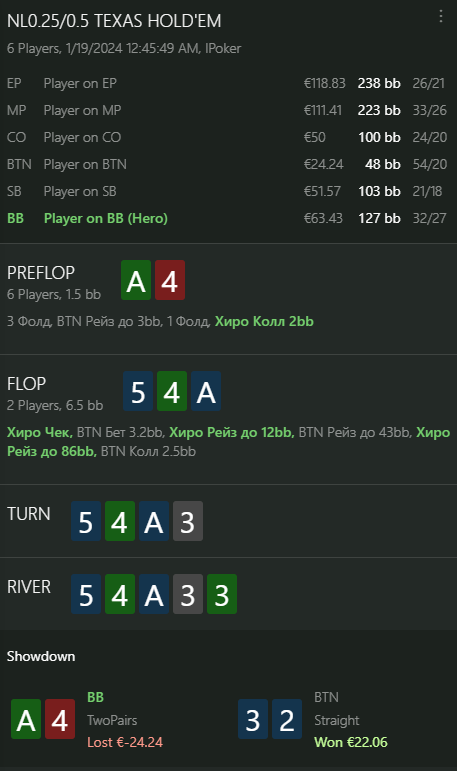
Task: Click BTN's blue 3 showdown card
Action: click(x=253, y=719)
